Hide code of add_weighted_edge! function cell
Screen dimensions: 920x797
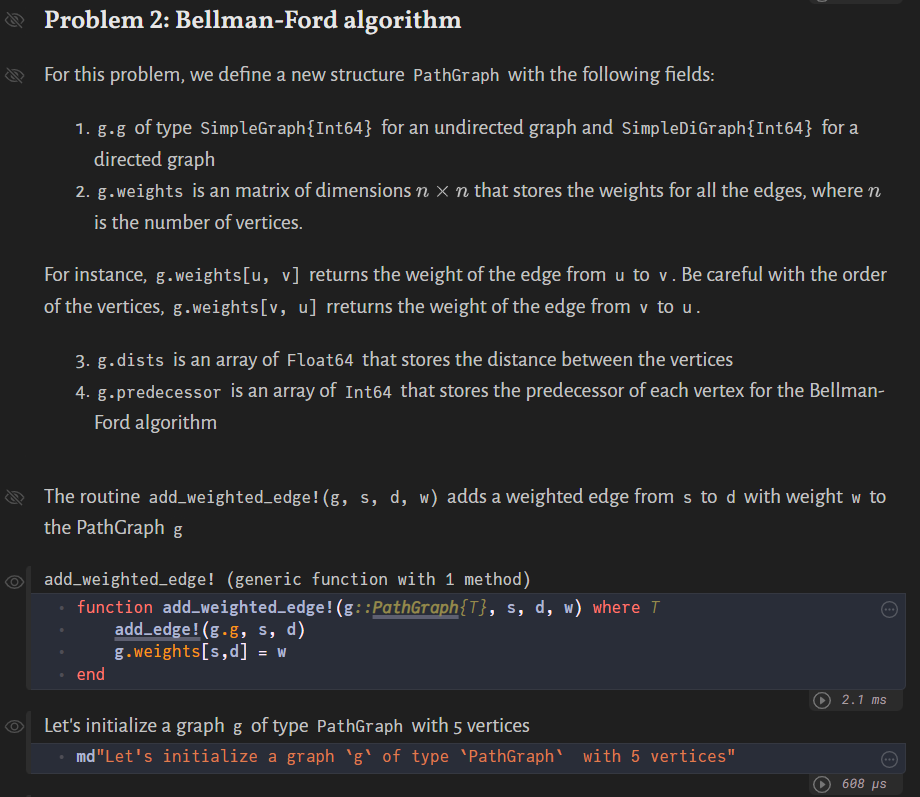[14, 582]
